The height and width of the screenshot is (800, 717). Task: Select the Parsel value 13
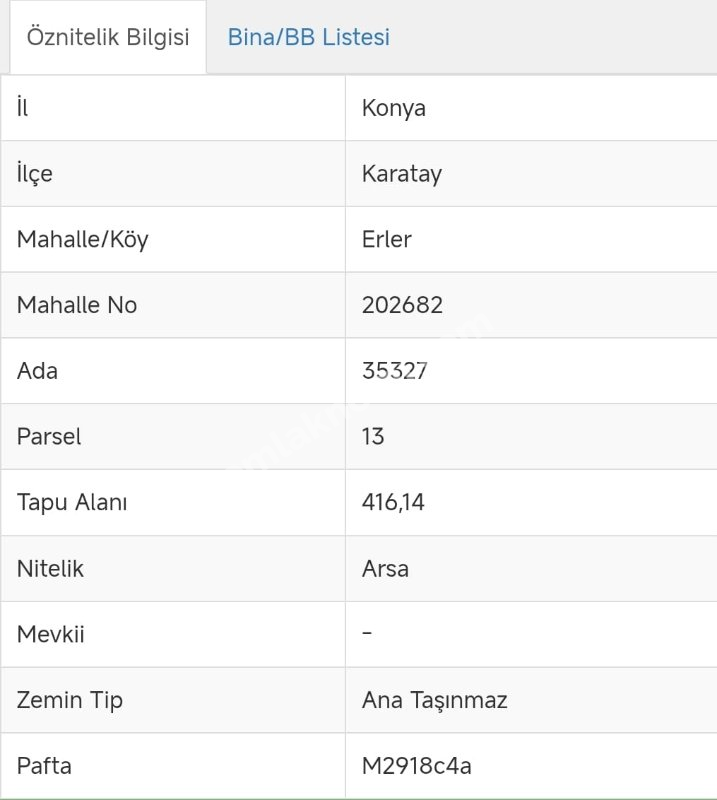click(373, 437)
